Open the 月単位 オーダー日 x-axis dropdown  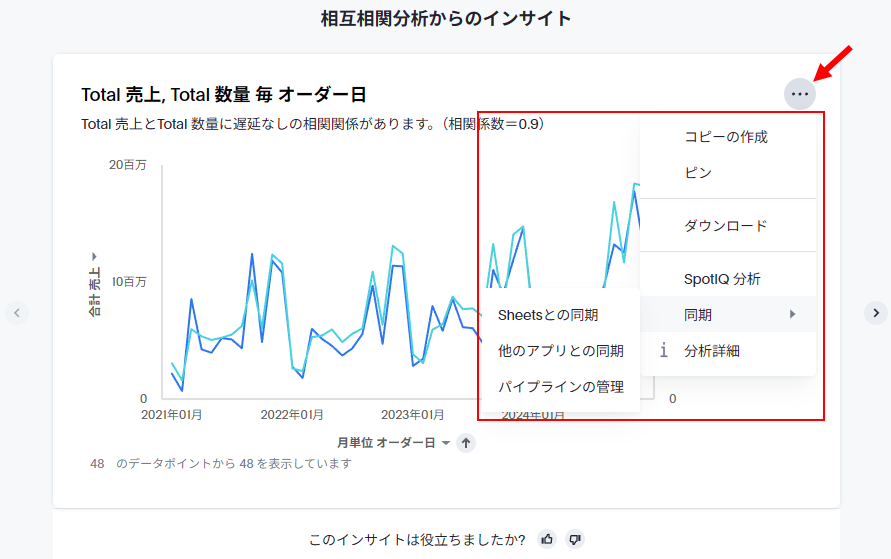click(x=446, y=443)
